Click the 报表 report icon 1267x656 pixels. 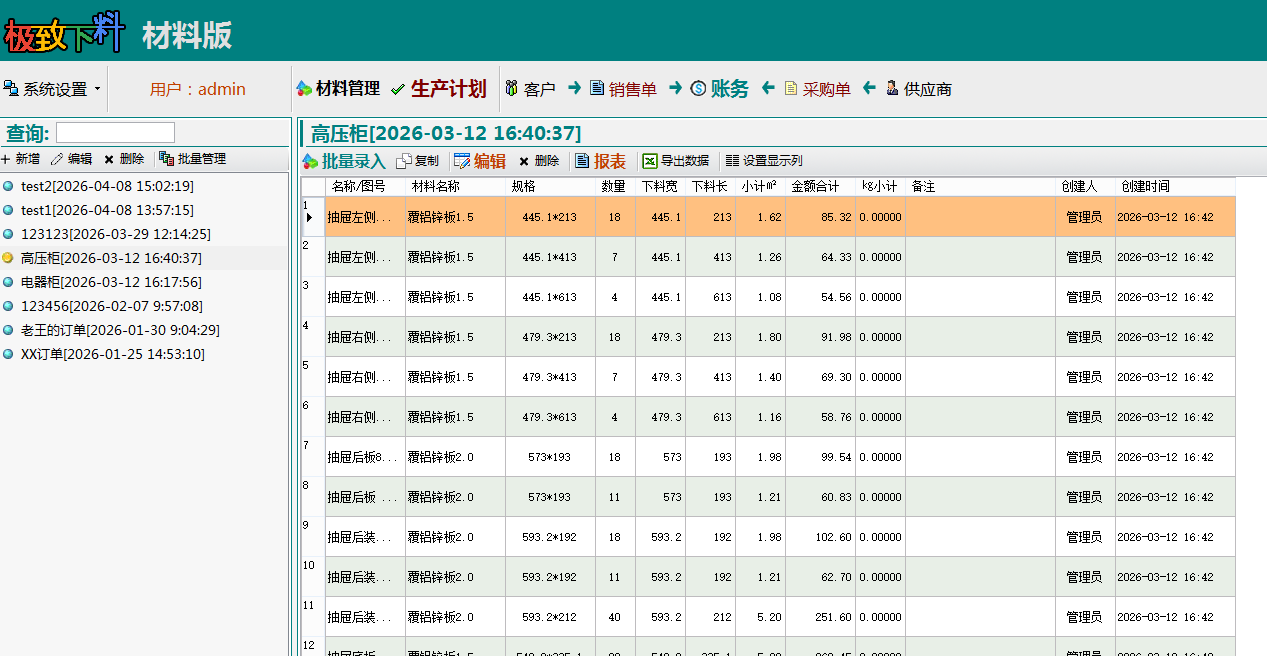tap(582, 161)
